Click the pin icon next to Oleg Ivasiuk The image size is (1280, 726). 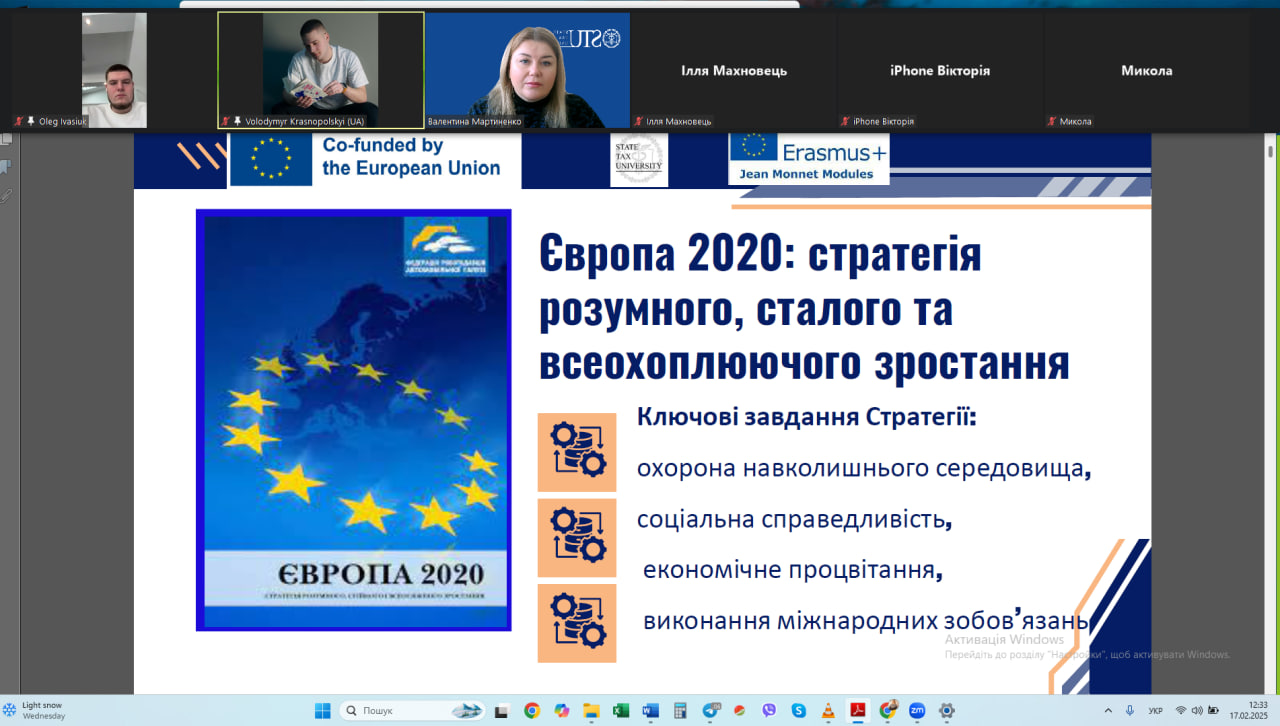(x=31, y=121)
